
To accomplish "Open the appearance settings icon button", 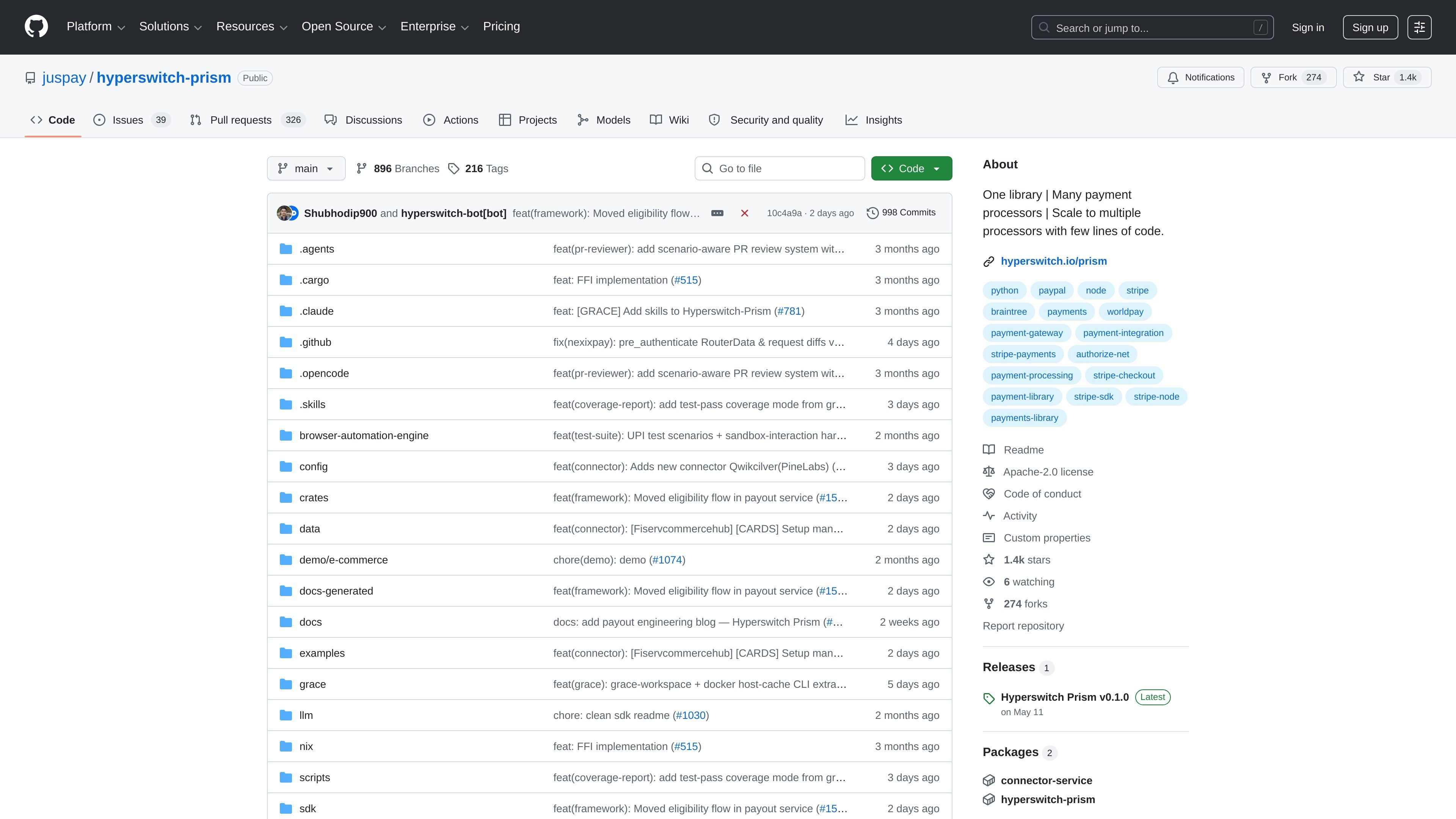I will (1419, 27).
